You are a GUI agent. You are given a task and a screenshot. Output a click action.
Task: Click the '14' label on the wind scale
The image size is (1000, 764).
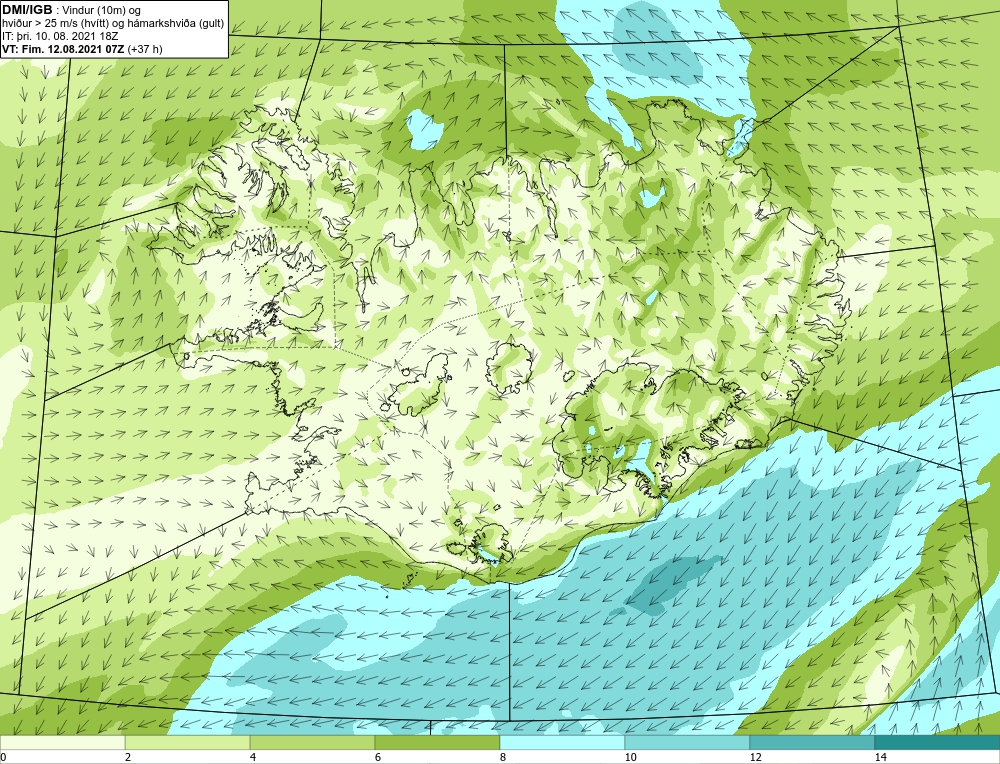[881, 758]
